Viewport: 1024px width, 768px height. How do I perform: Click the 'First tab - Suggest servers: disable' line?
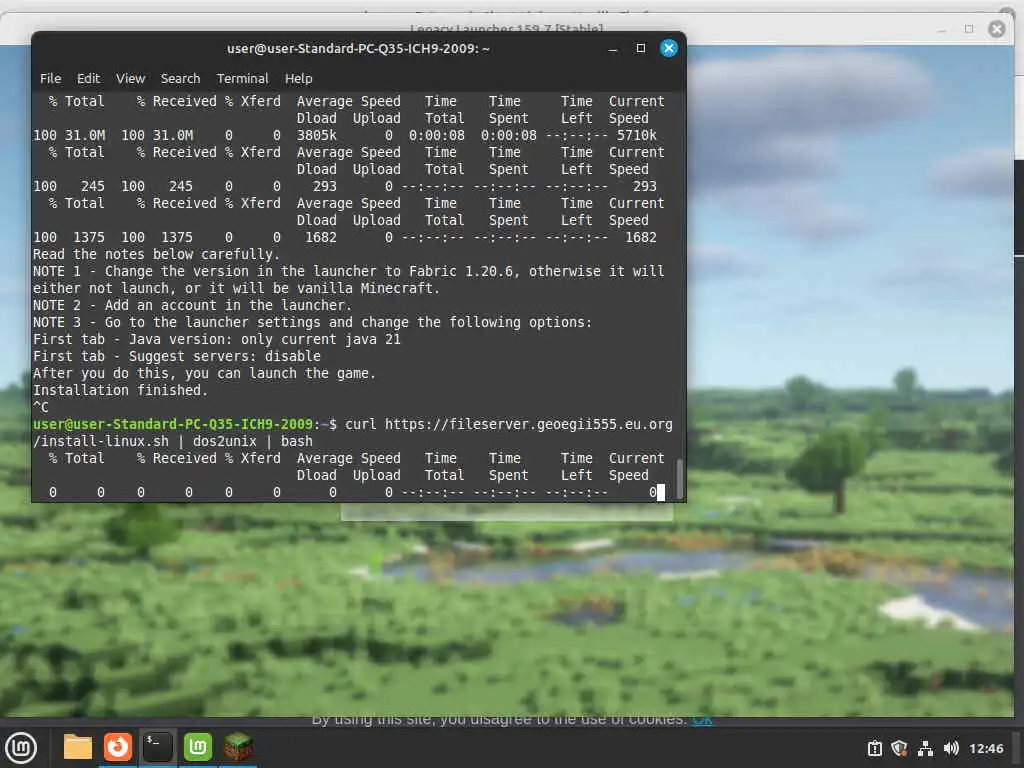[x=176, y=356]
